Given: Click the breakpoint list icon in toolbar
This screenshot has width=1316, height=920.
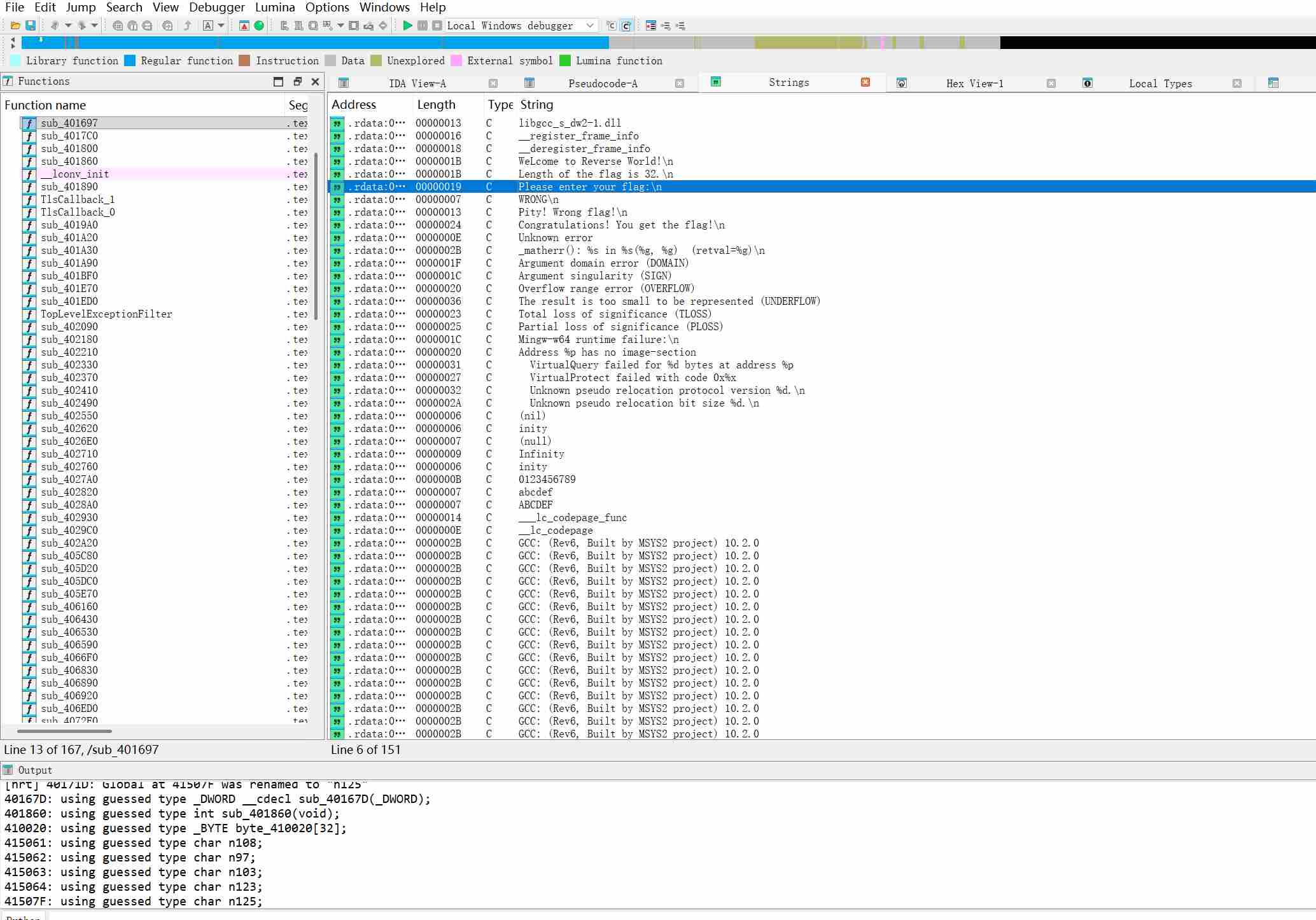Looking at the screenshot, I should point(650,26).
